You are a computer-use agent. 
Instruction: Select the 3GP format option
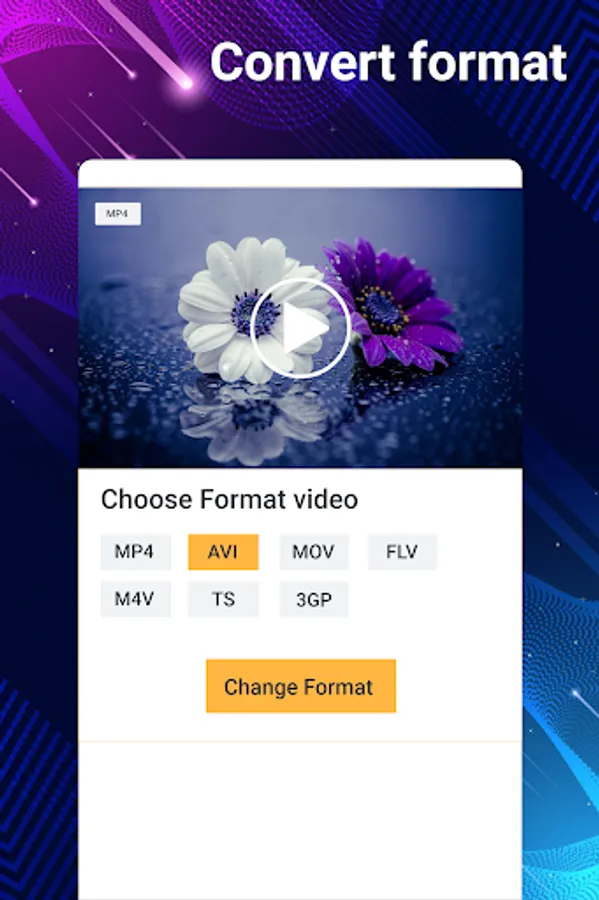[x=314, y=599]
